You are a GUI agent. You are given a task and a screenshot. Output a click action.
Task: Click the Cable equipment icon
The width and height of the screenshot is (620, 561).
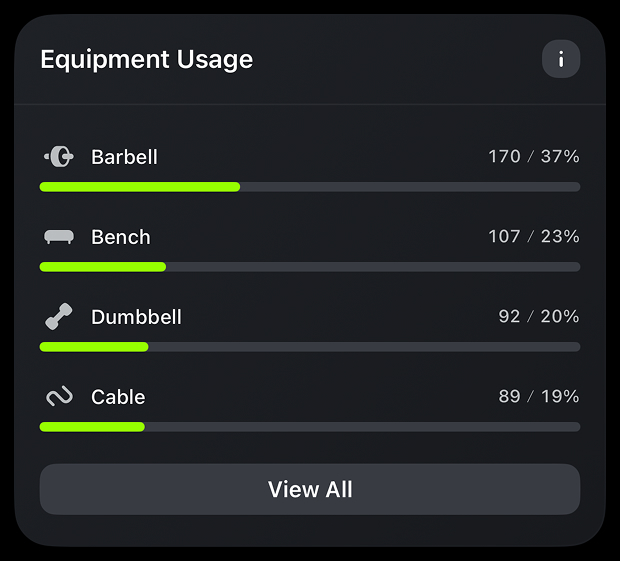[x=59, y=397]
